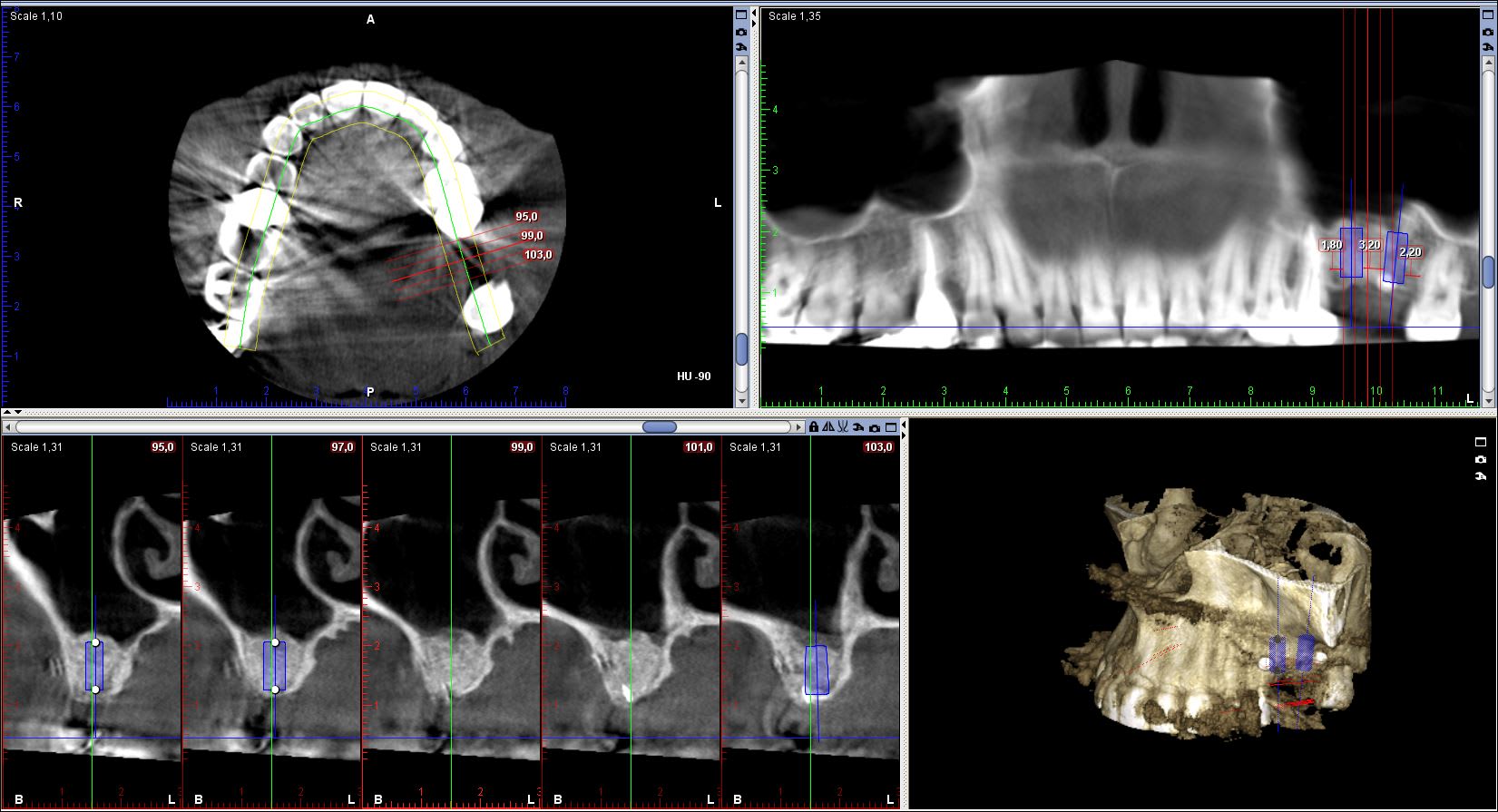
Task: Click the Scale 1,35 label in panoramic view
Action: 795,16
